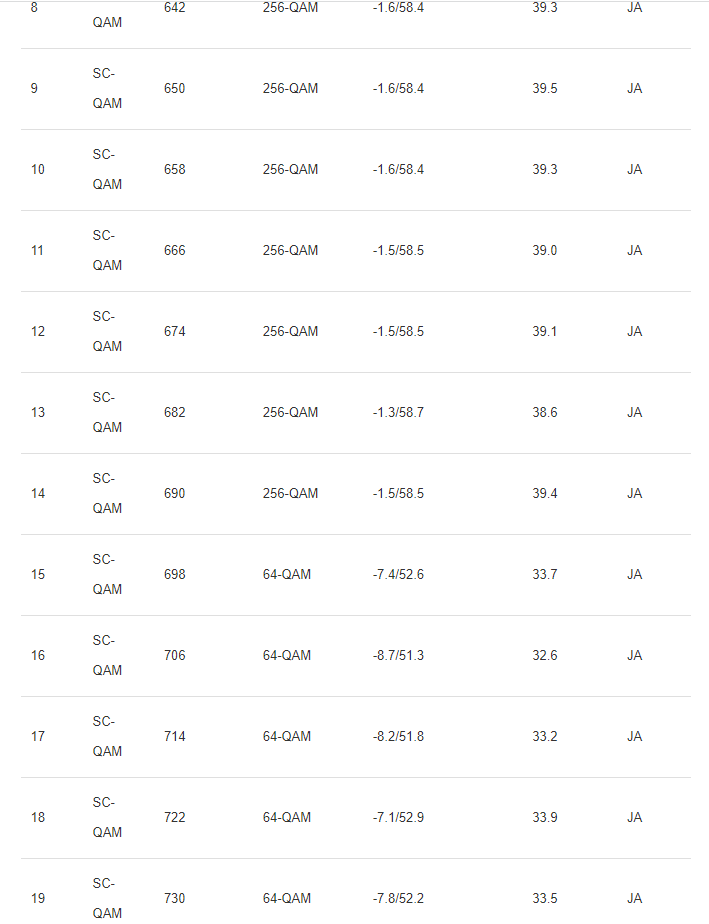Select the SNR value 33.5
This screenshot has height=924, width=709.
point(545,899)
